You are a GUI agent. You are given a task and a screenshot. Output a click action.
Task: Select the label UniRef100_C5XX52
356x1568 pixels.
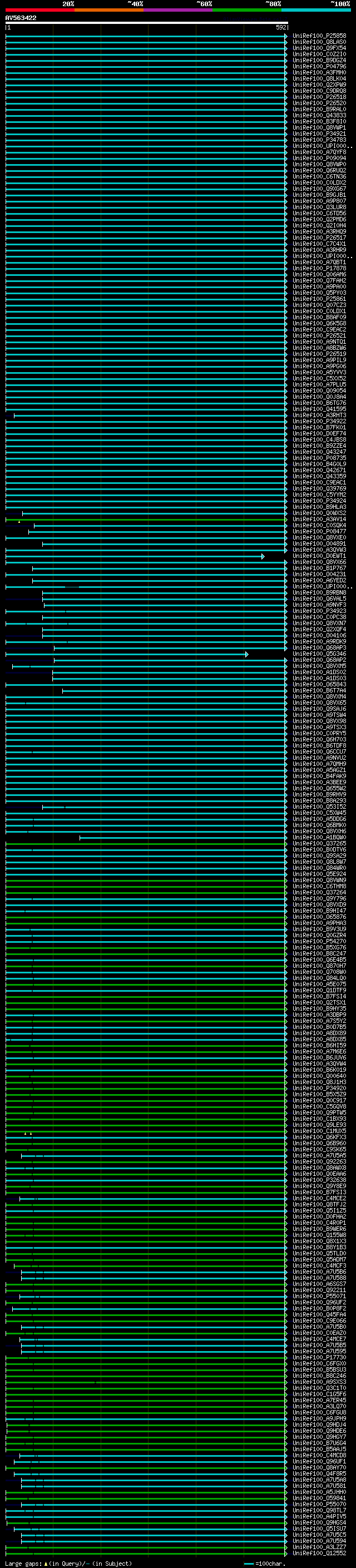(319, 379)
